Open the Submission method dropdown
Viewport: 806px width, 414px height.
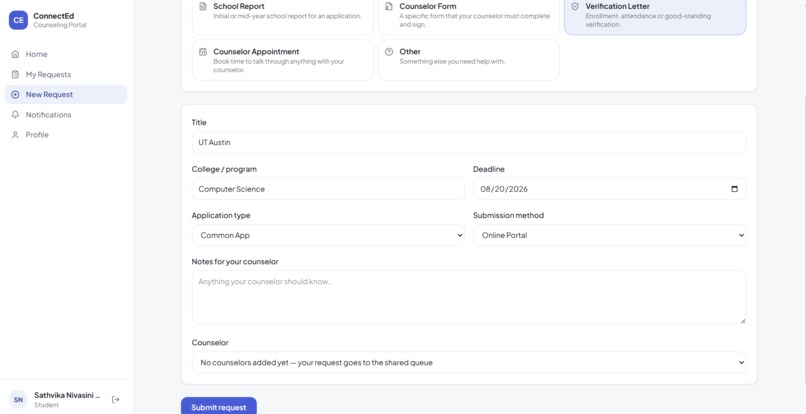point(610,235)
